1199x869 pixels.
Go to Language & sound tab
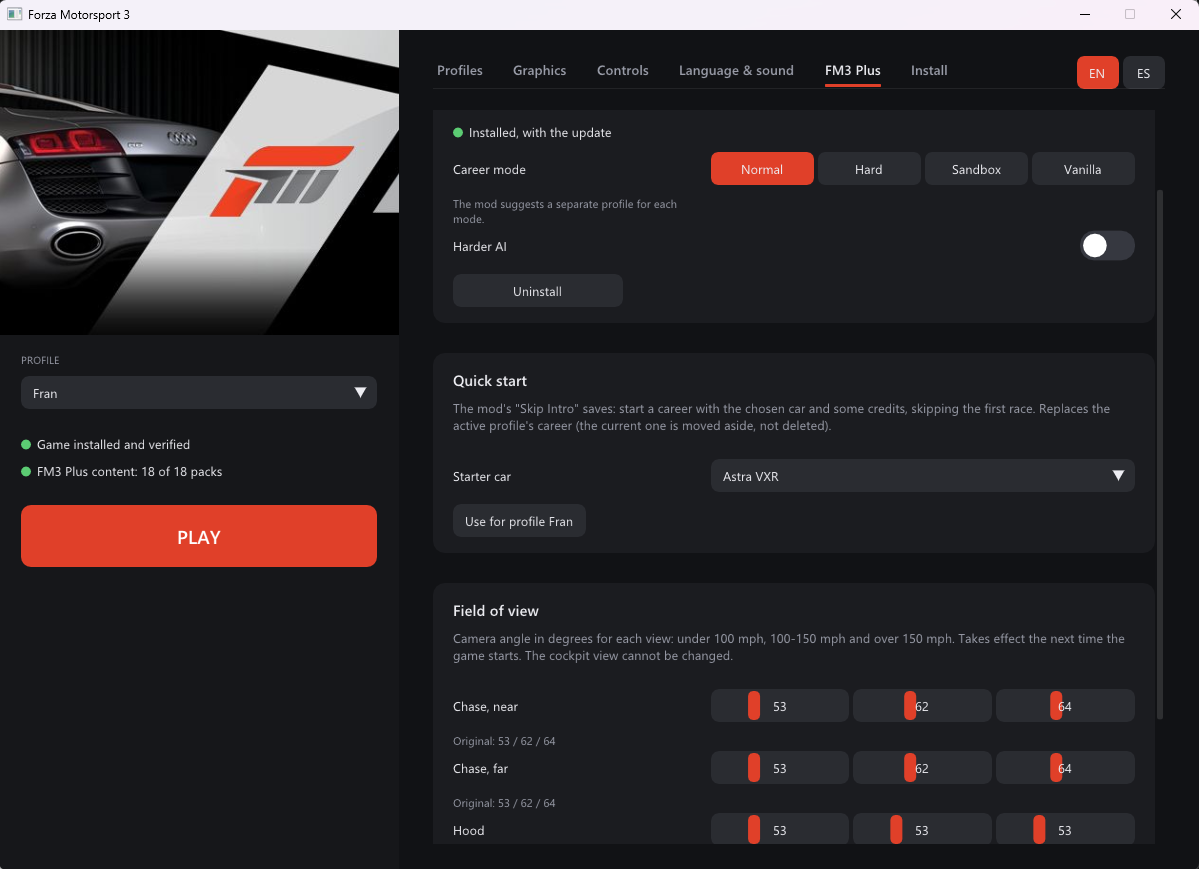(736, 70)
